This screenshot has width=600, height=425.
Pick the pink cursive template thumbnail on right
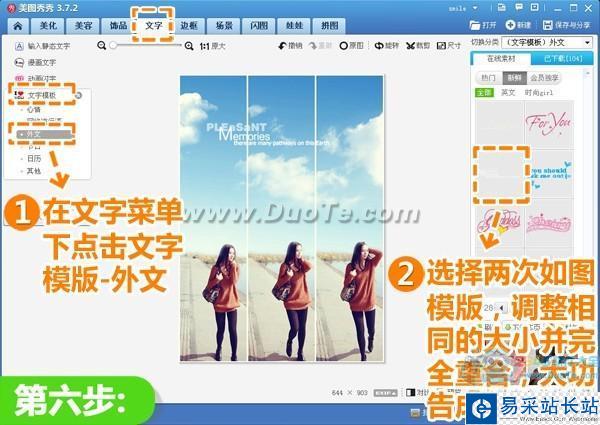[549, 224]
